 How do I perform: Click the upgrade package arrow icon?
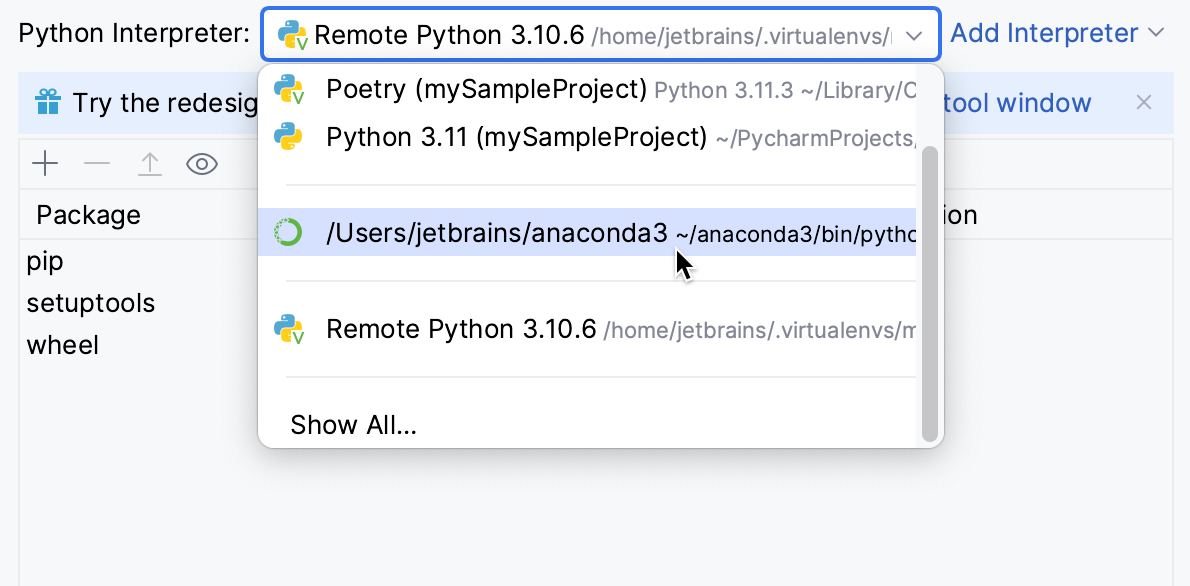[x=149, y=164]
